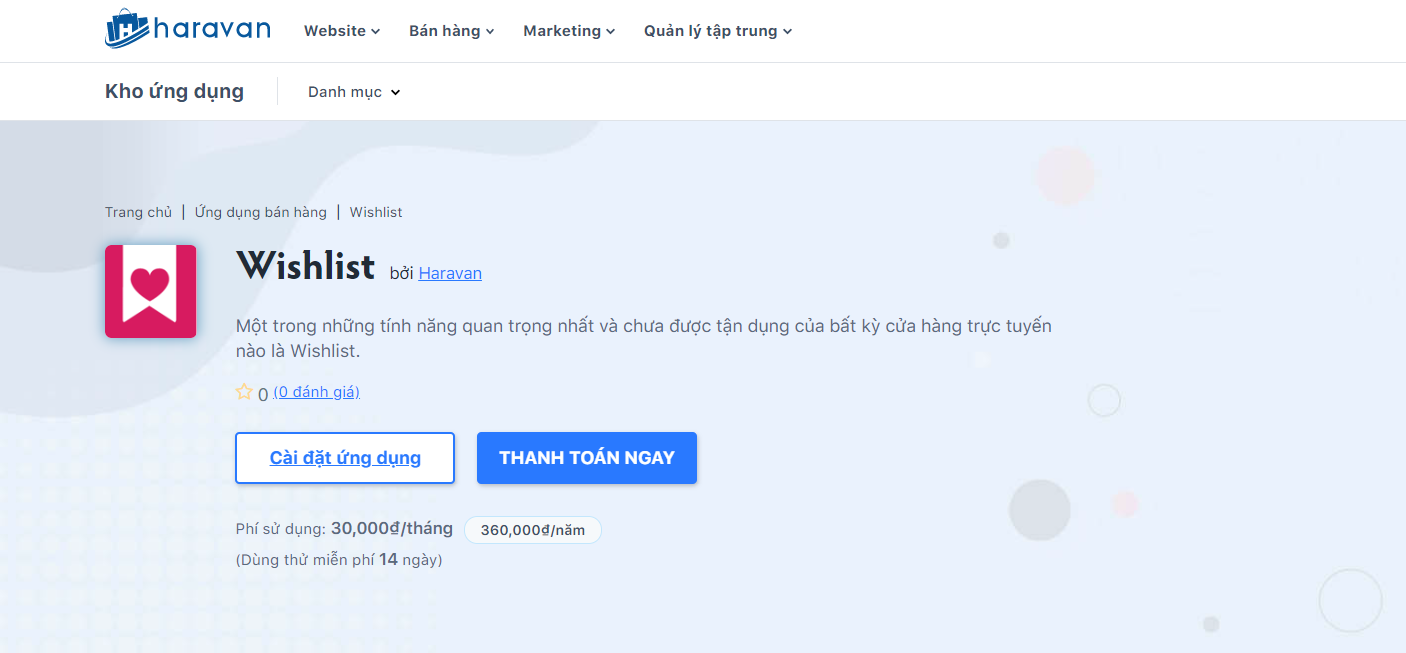1406x653 pixels.
Task: Go to Kho ứng dụng
Action: 174,91
